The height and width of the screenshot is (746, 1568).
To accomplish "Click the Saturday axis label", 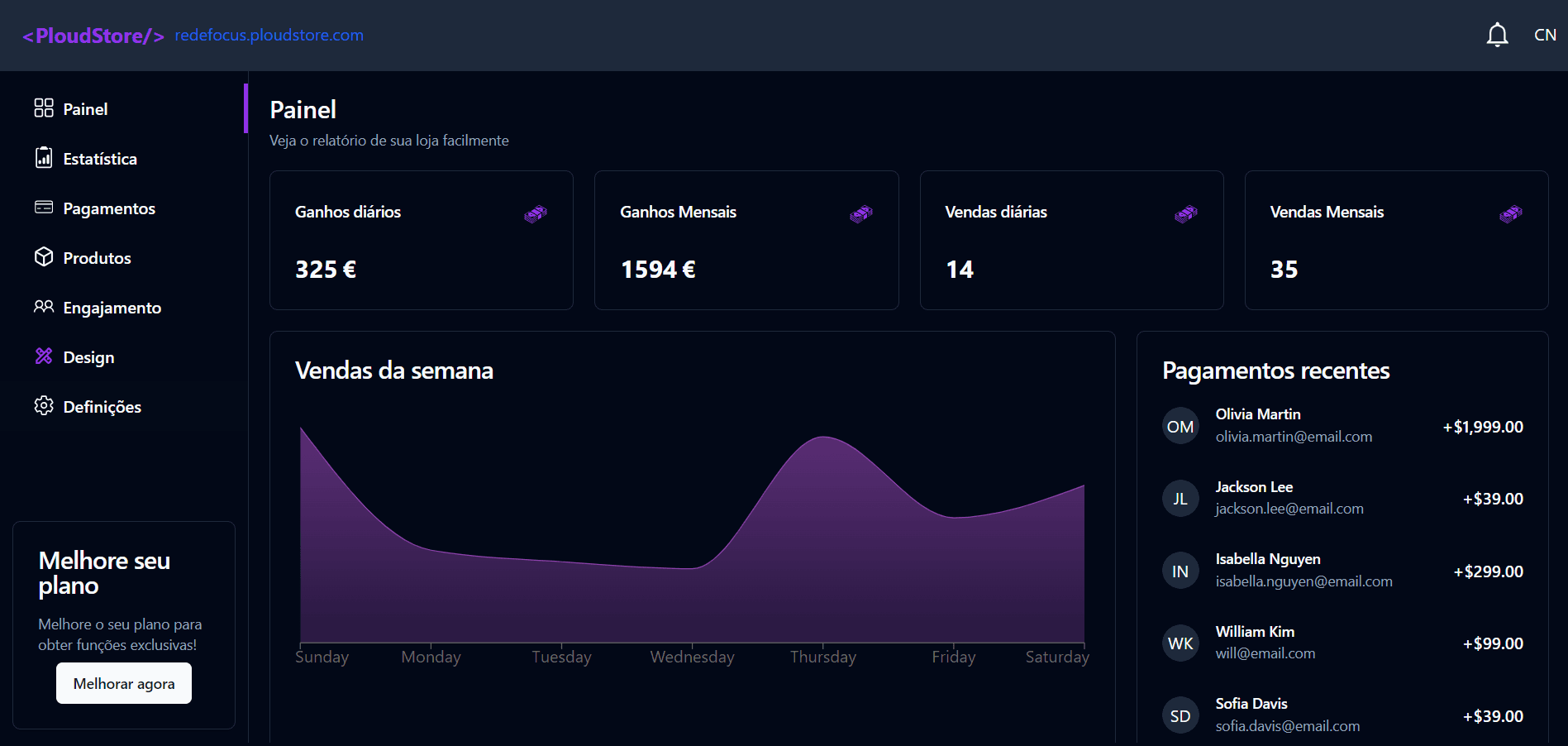I will pos(1057,657).
